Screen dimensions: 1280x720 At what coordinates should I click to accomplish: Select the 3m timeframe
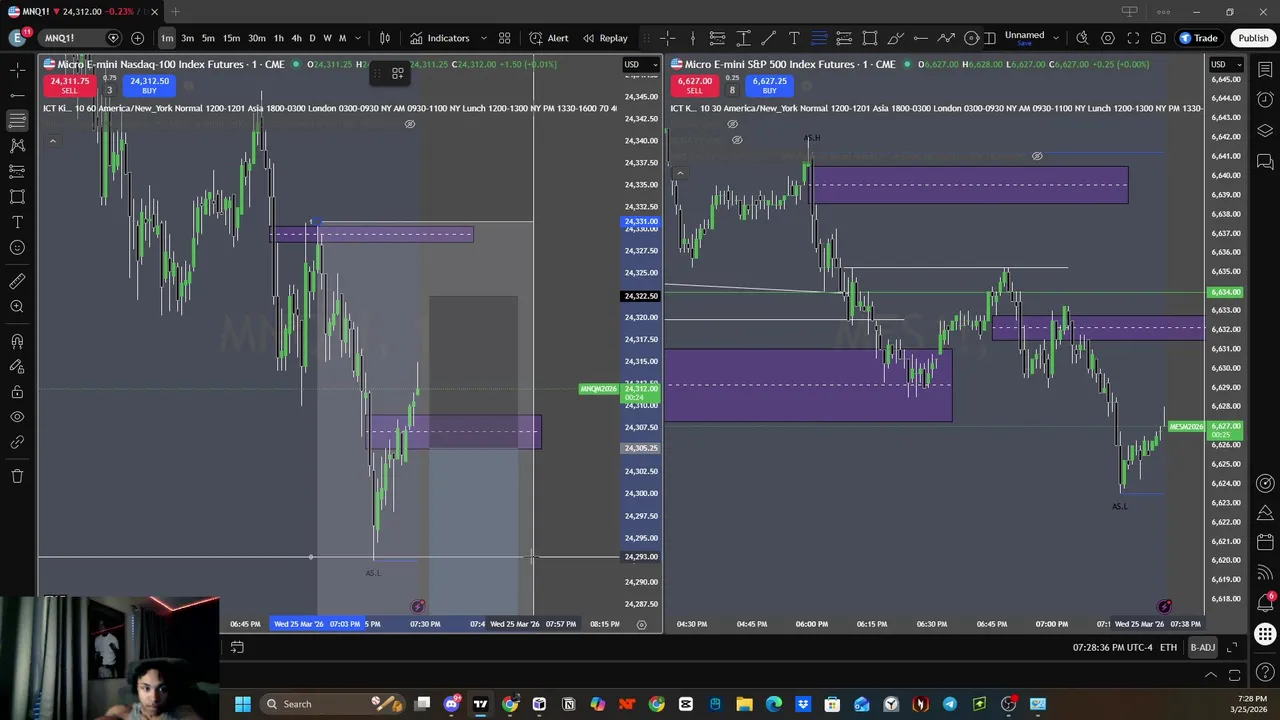[x=187, y=38]
